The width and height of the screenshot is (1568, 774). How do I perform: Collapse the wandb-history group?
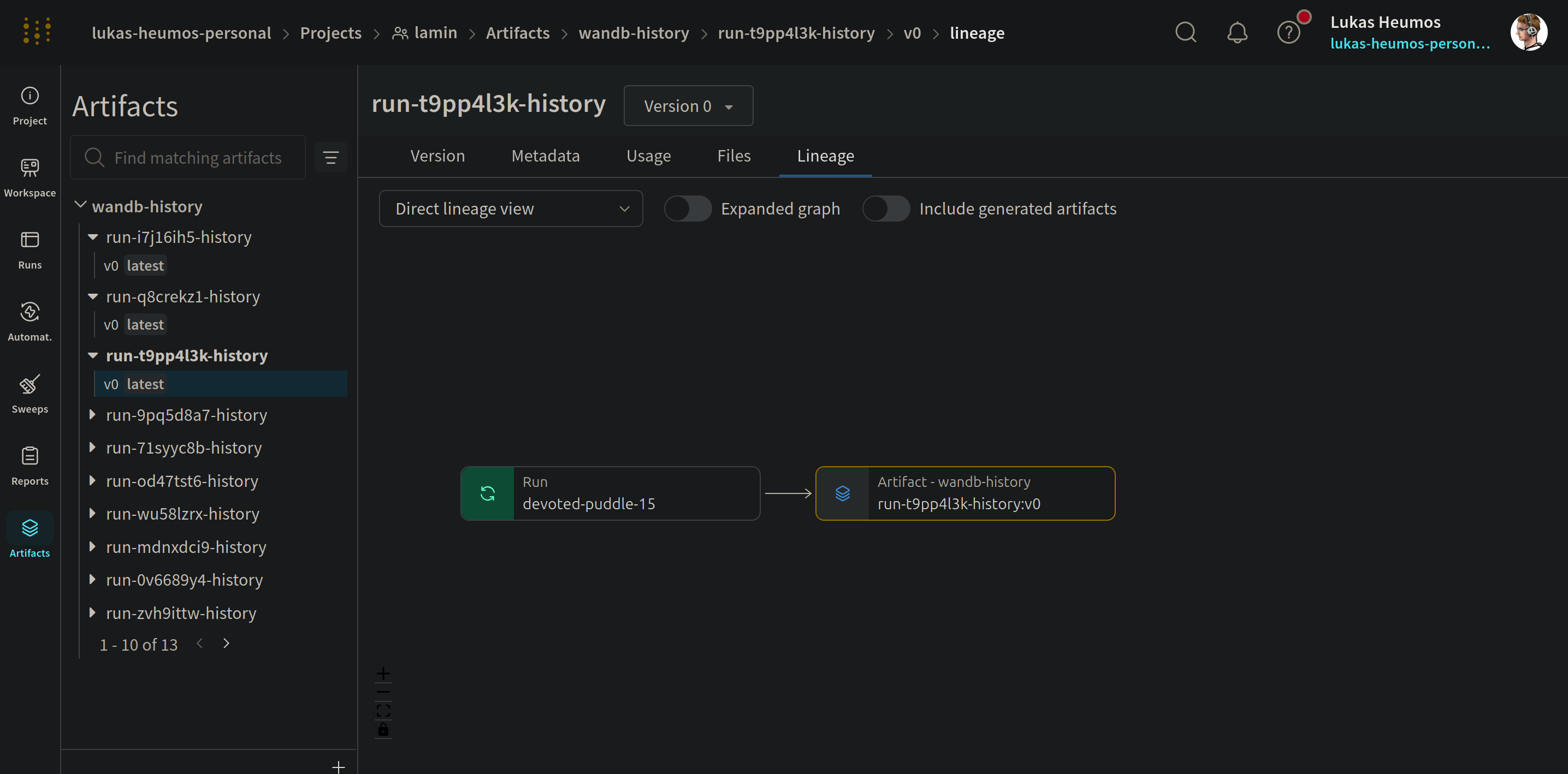click(x=80, y=206)
